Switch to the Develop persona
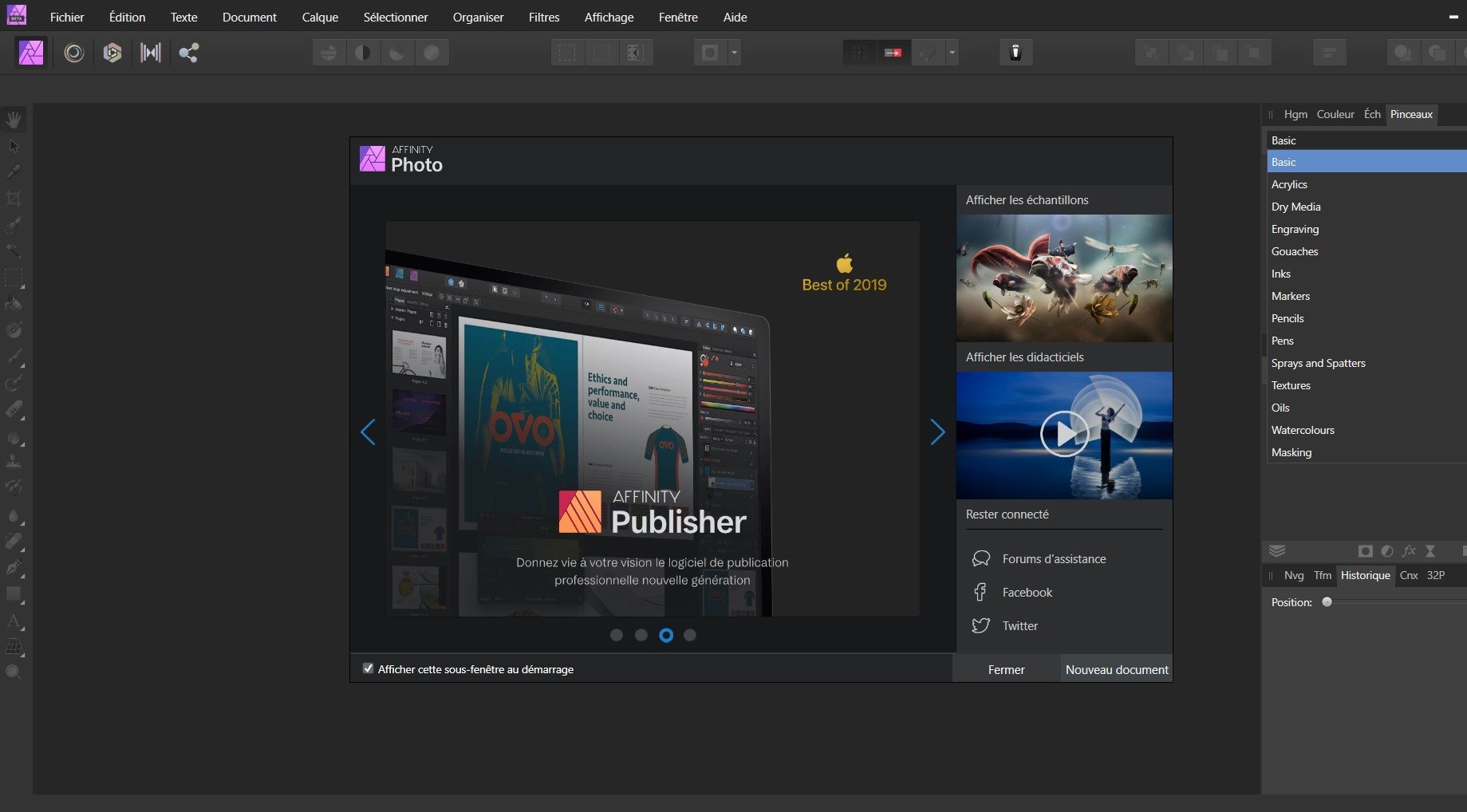 tap(112, 53)
